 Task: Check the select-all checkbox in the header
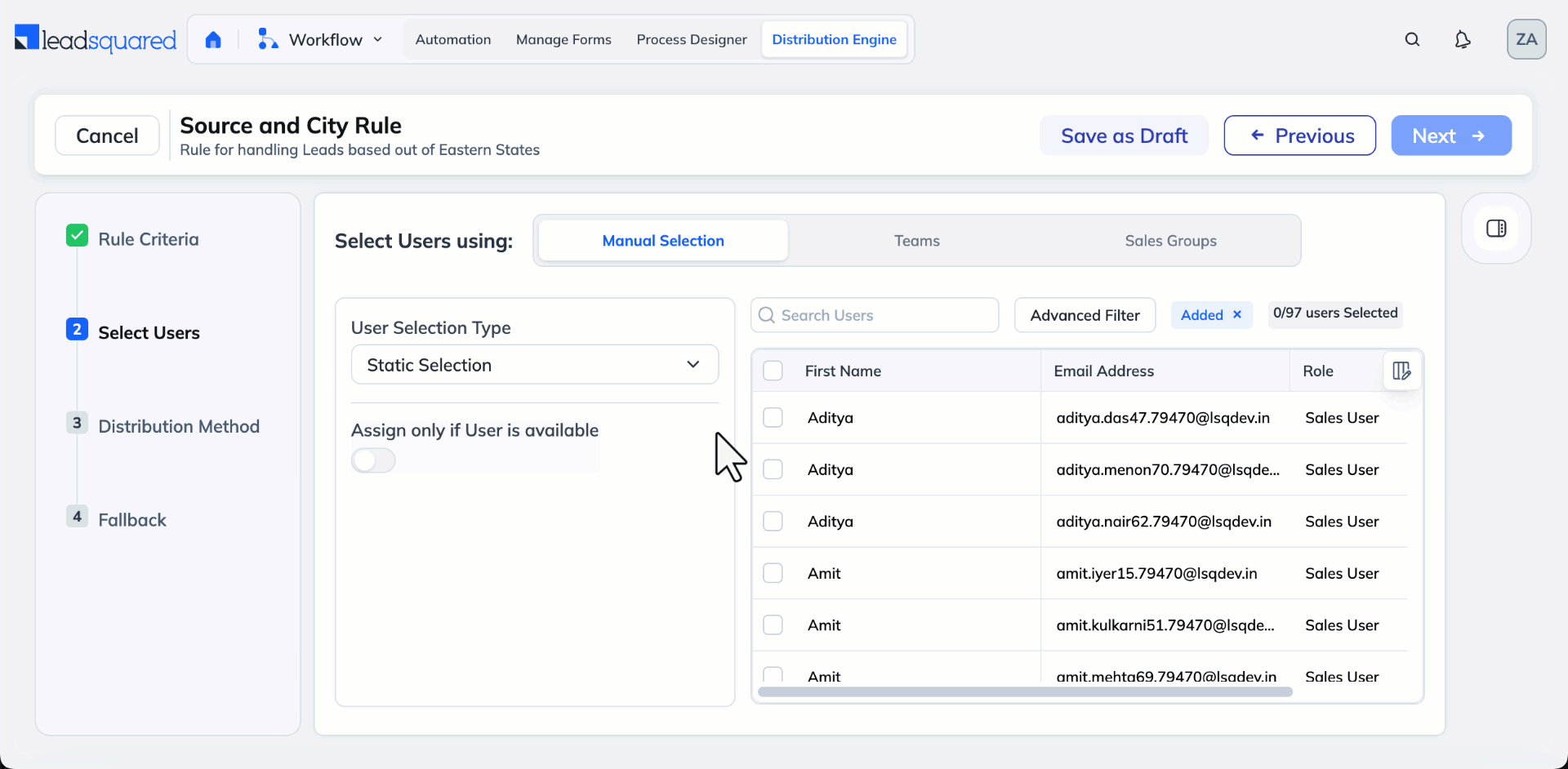coord(773,371)
